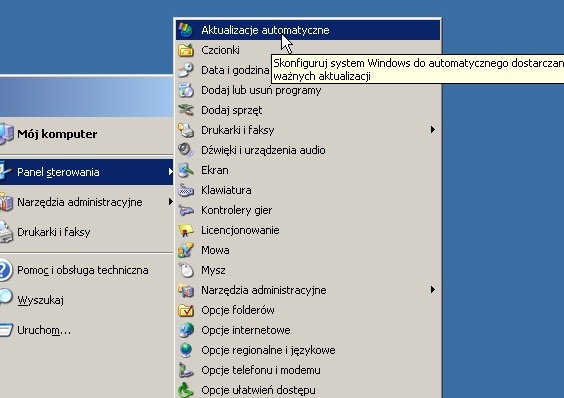Image resolution: width=564 pixels, height=398 pixels.
Task: Open Aktualizacje automatyczne menu entry
Action: tap(308, 30)
